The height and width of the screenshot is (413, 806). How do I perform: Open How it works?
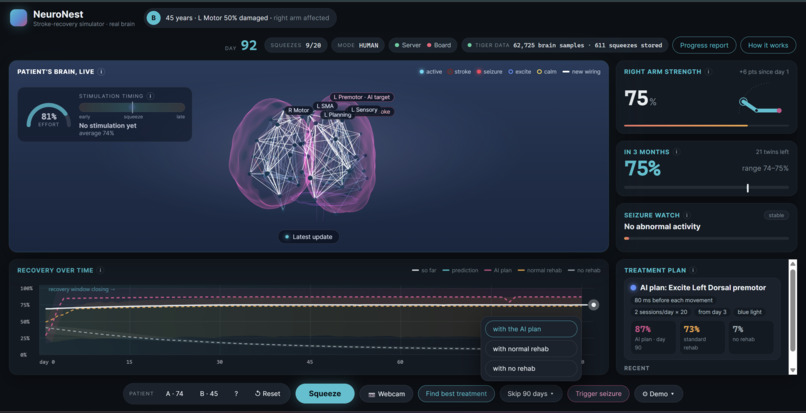tap(768, 45)
